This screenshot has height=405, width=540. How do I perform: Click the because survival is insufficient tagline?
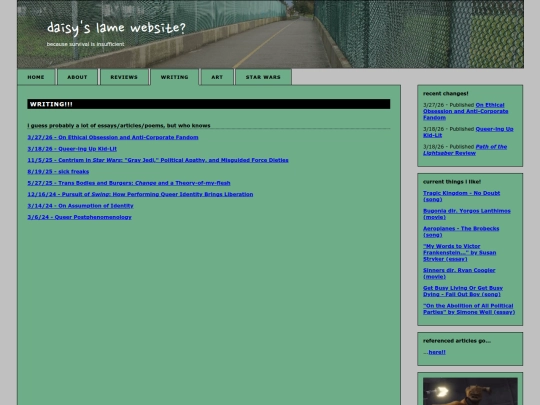click(x=85, y=44)
